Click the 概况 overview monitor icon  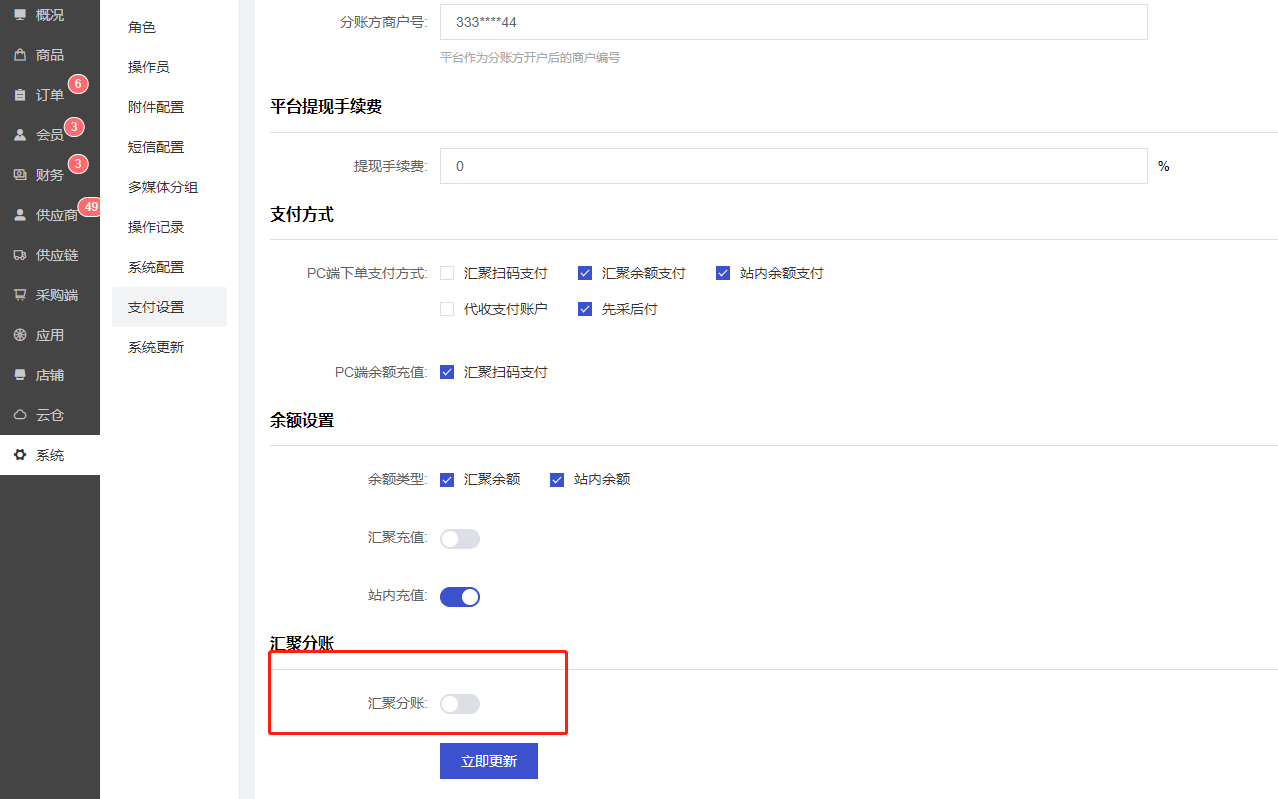20,15
